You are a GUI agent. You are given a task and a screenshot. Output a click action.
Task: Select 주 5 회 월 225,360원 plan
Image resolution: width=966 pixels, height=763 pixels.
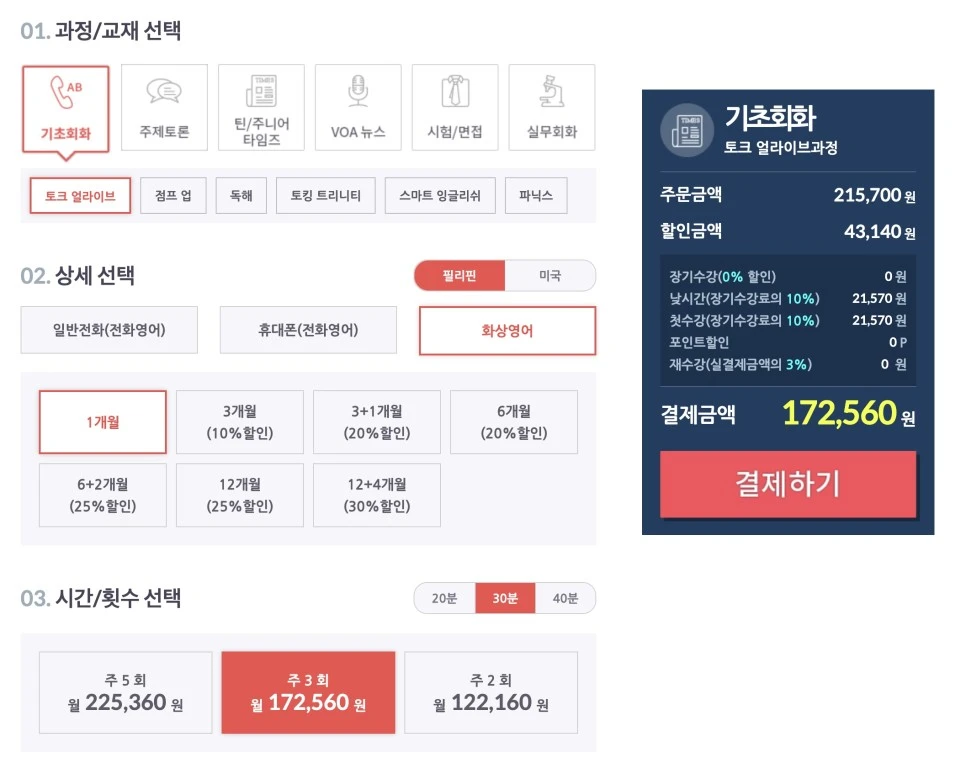tap(126, 693)
